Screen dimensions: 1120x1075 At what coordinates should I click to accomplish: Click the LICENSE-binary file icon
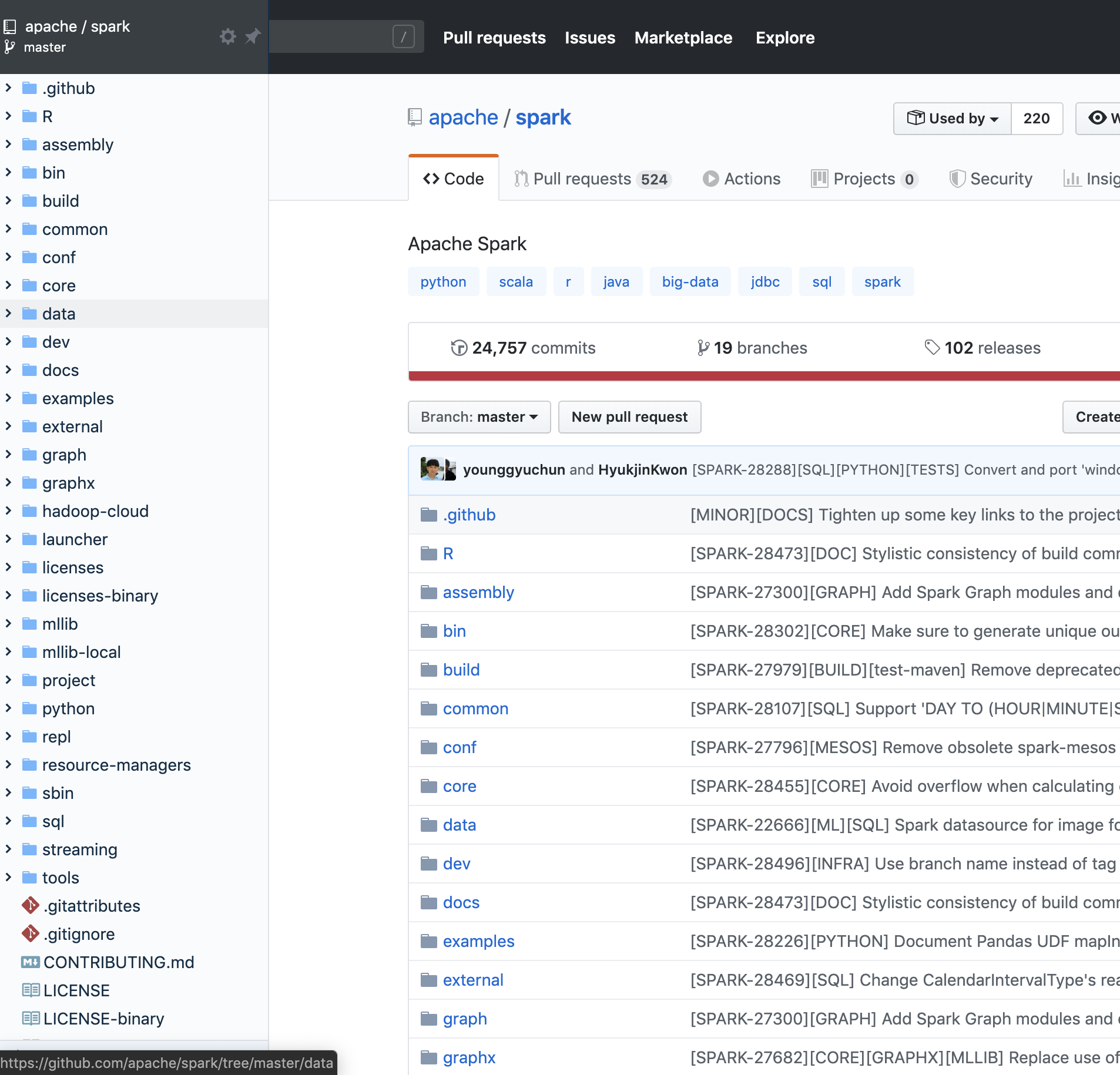click(31, 1019)
